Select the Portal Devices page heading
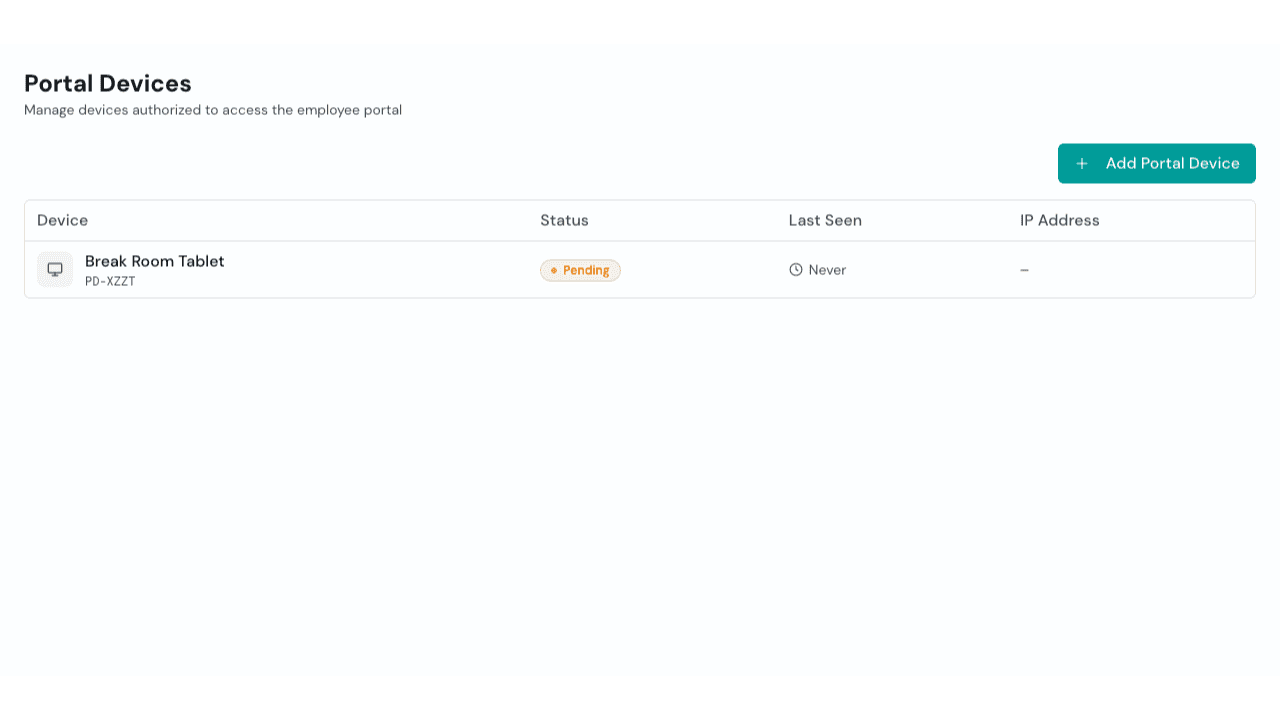Screen dimensions: 1280x720 [x=107, y=84]
